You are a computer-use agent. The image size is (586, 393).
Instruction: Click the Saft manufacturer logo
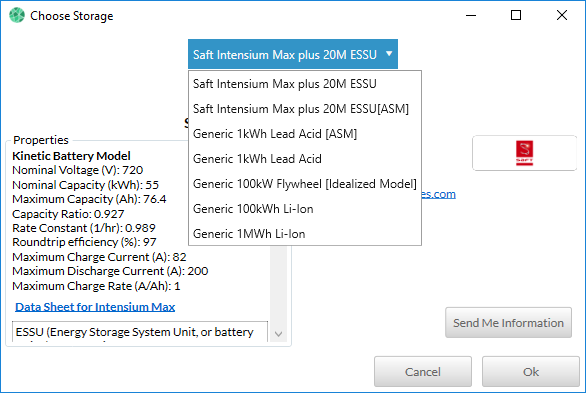point(524,153)
